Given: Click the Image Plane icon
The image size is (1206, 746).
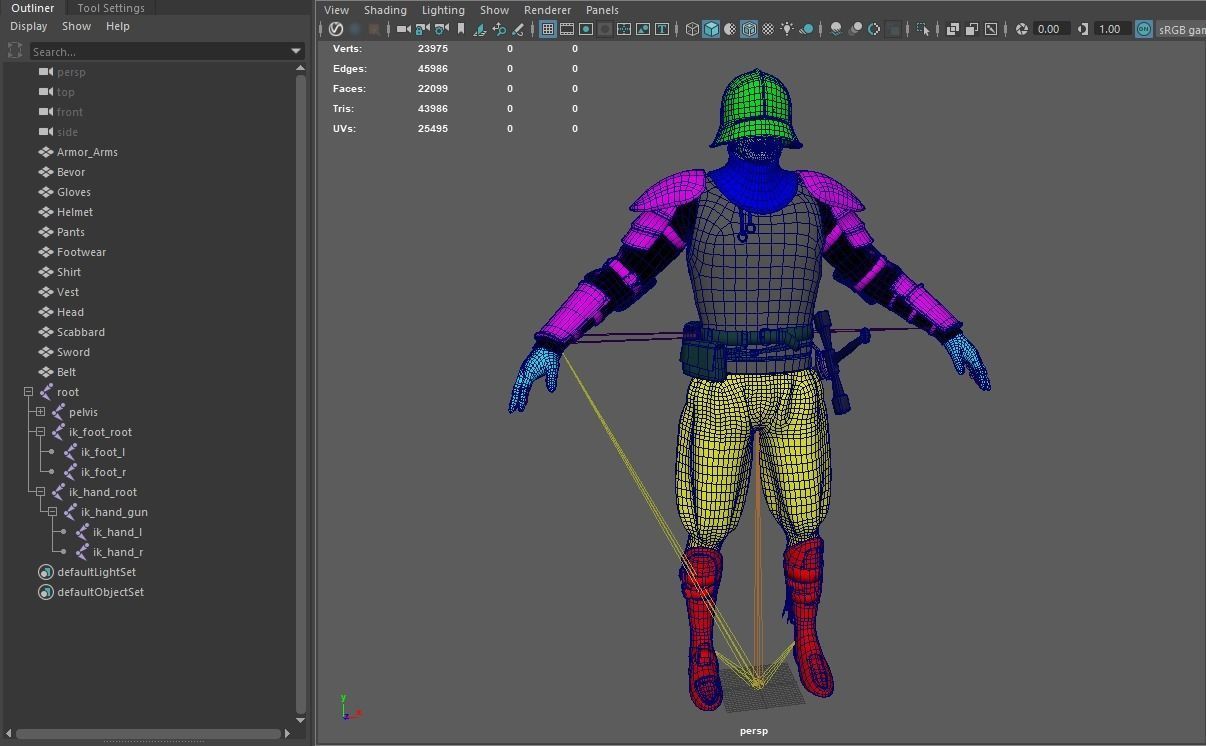Looking at the screenshot, I should (x=480, y=29).
